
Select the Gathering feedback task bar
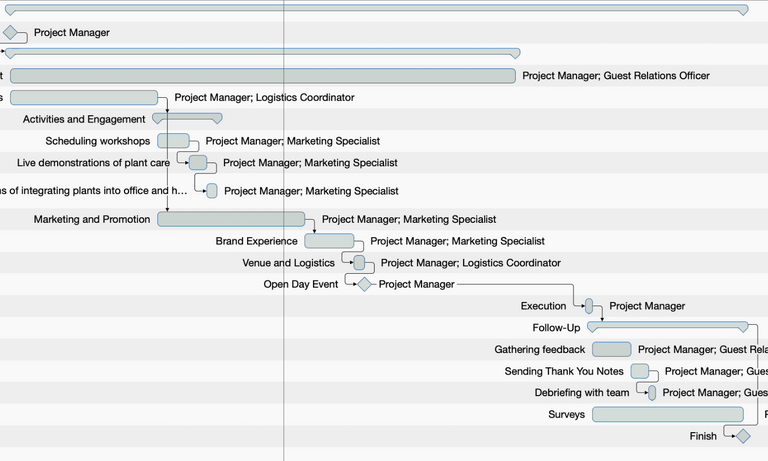click(x=611, y=350)
